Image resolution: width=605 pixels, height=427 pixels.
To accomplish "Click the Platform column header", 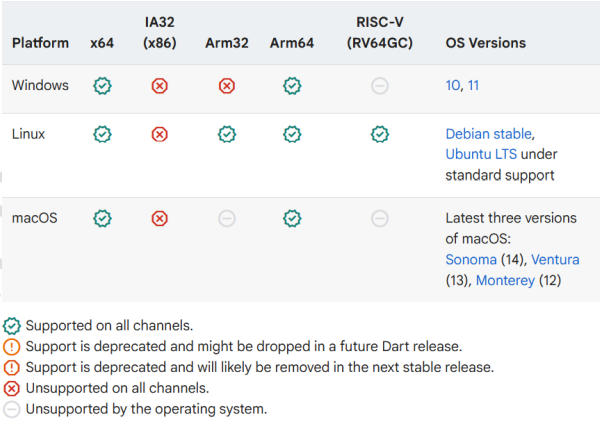I will click(x=40, y=43).
